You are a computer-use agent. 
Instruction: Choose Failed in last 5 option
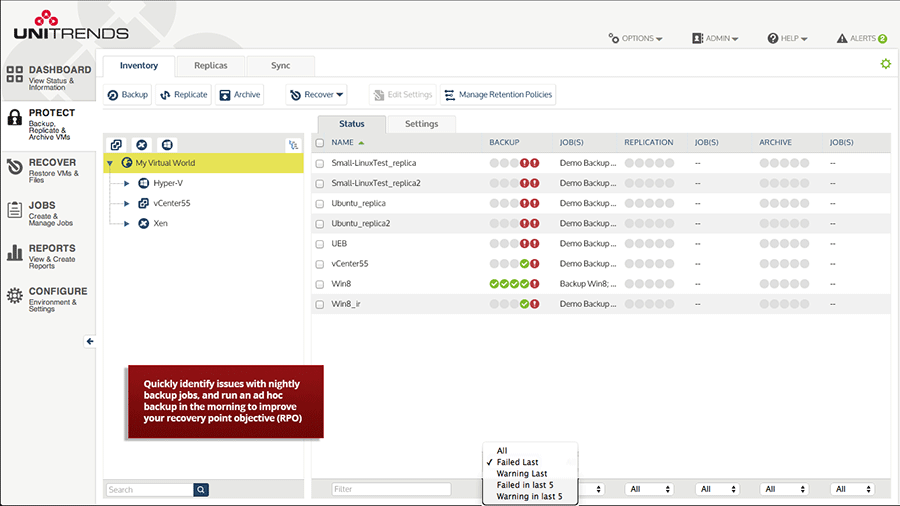(x=525, y=485)
